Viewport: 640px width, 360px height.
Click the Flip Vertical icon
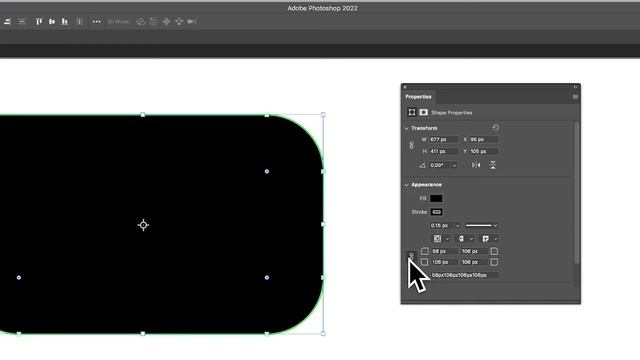coord(493,165)
